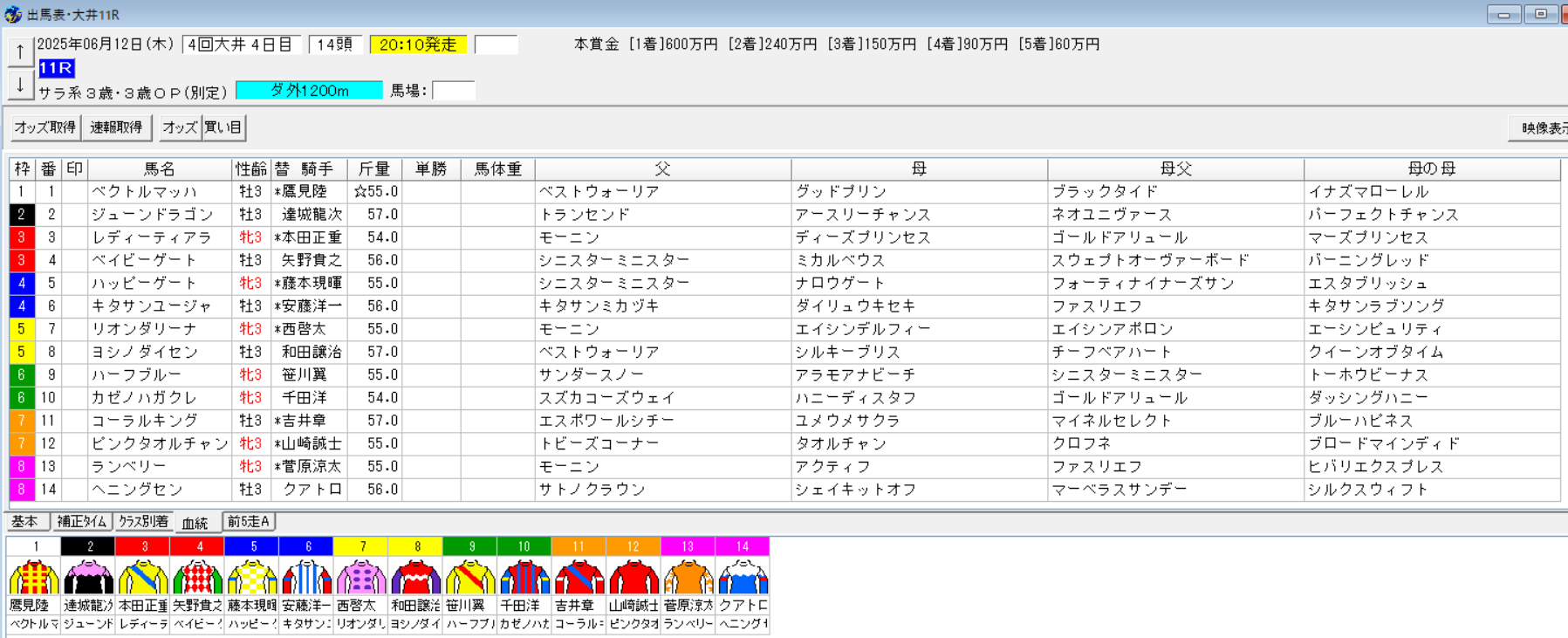Switch to the クラス別着 tab
1568x638 pixels.
point(143,522)
